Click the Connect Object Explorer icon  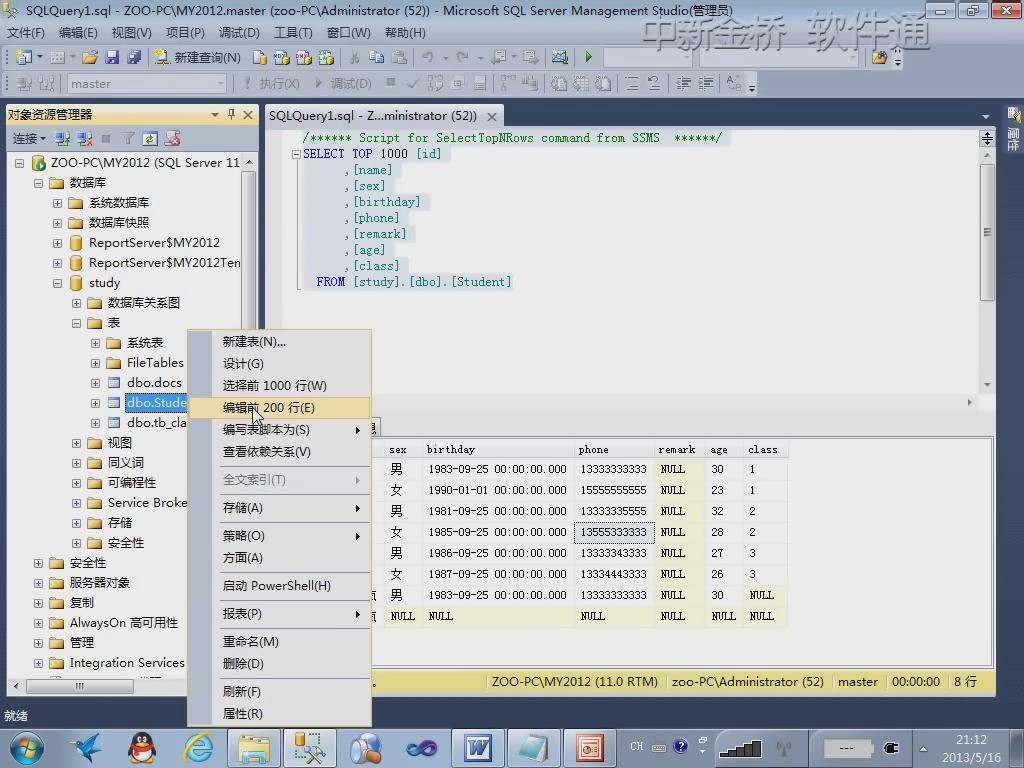[x=63, y=138]
